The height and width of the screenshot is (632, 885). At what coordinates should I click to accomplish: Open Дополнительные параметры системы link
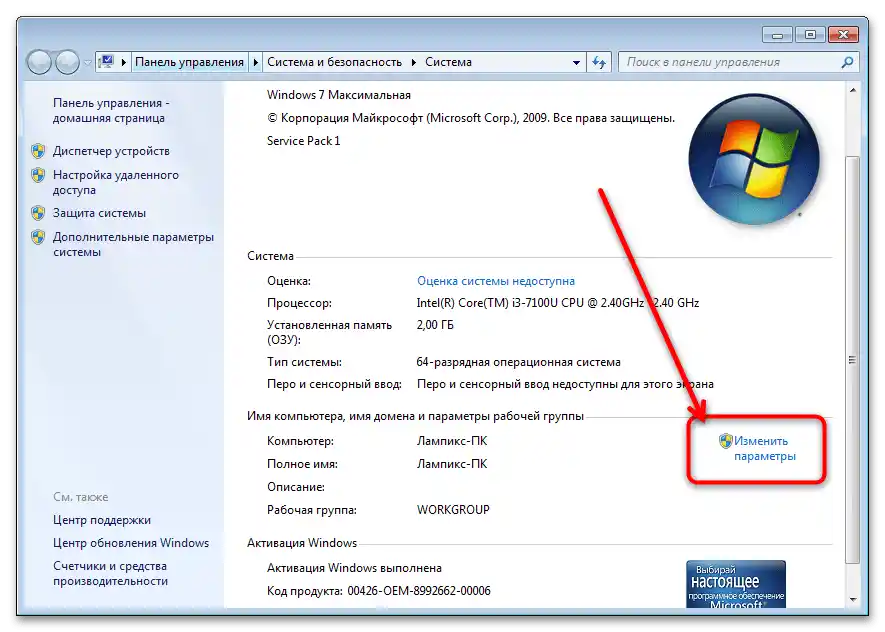133,244
